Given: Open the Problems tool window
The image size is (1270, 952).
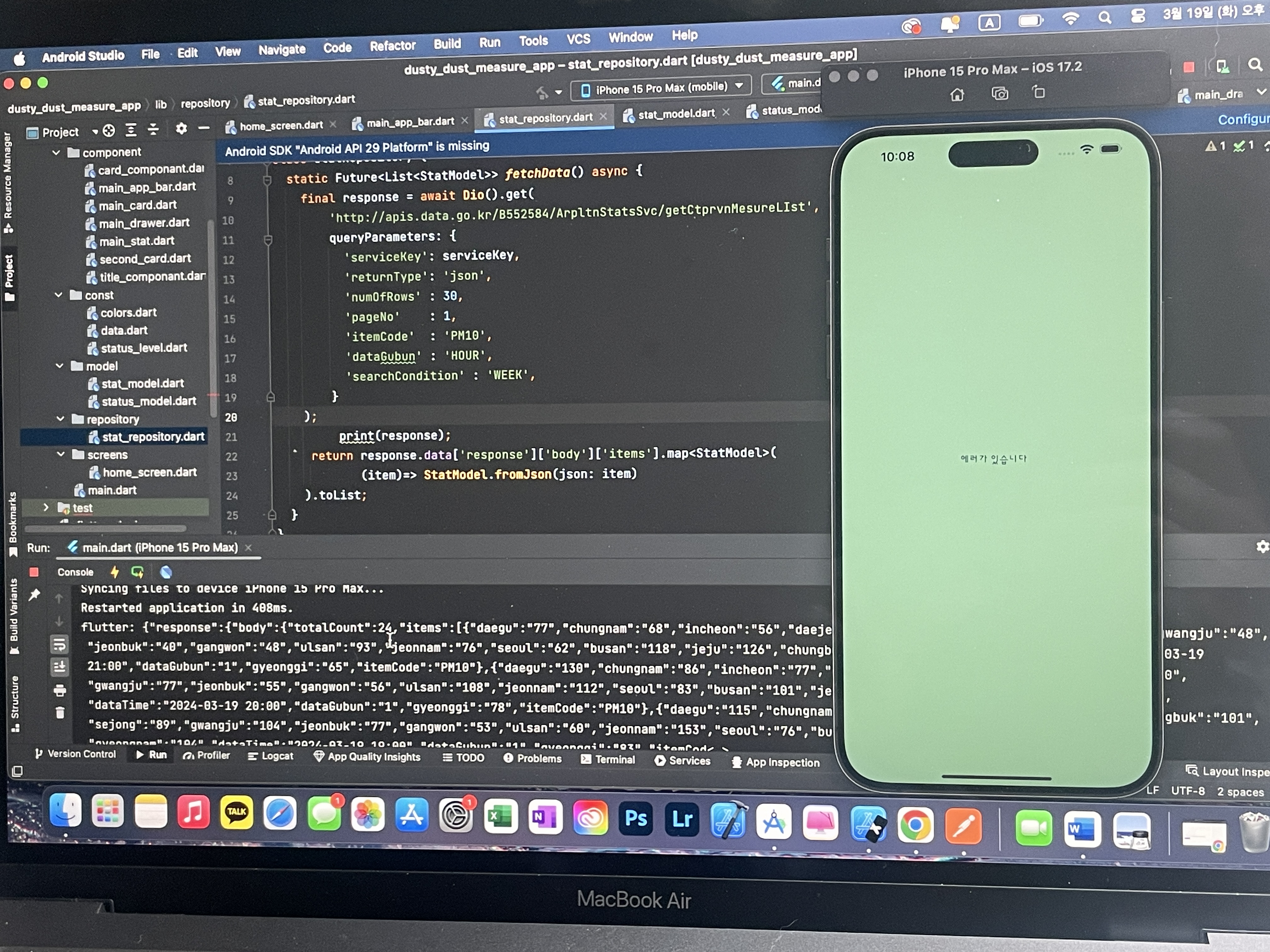Looking at the screenshot, I should click(x=532, y=758).
